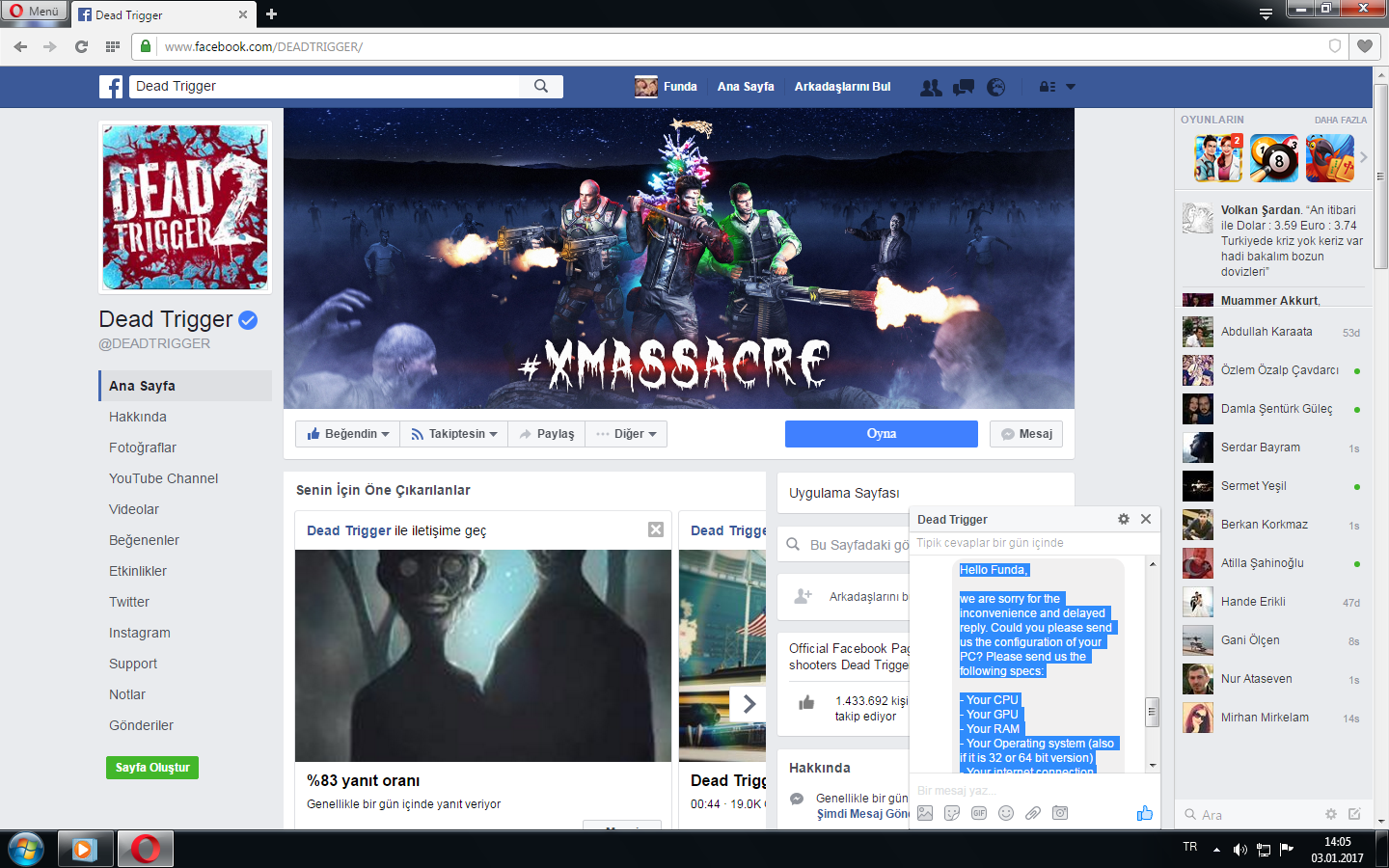Click the blue Oyna button

[x=882, y=434]
